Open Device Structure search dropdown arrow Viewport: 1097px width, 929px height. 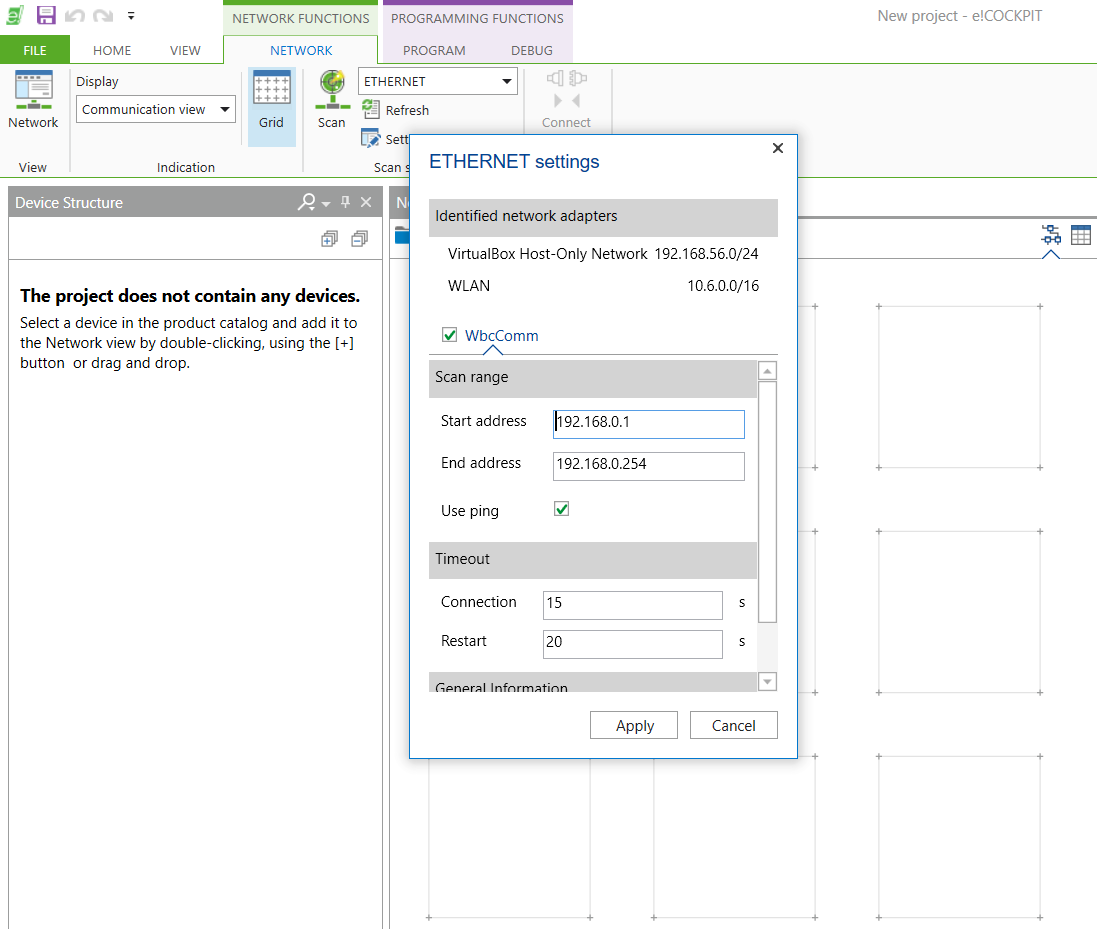[x=326, y=204]
